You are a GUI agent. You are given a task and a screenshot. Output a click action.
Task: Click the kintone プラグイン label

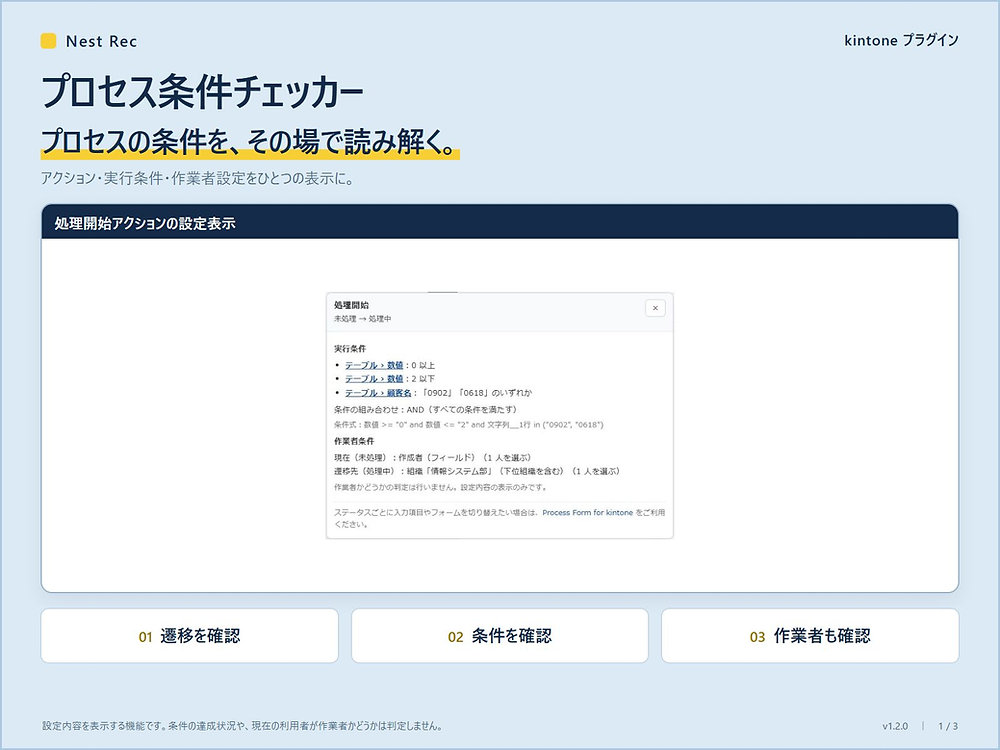click(x=901, y=40)
